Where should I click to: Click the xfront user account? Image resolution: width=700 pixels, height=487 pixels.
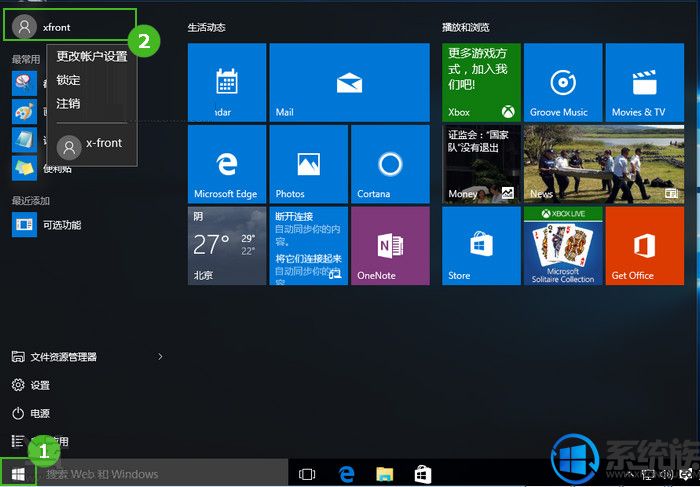(x=70, y=26)
